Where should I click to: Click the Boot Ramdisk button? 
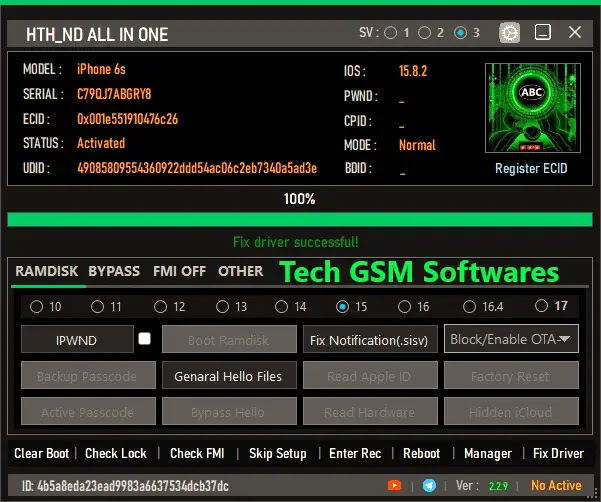point(229,339)
